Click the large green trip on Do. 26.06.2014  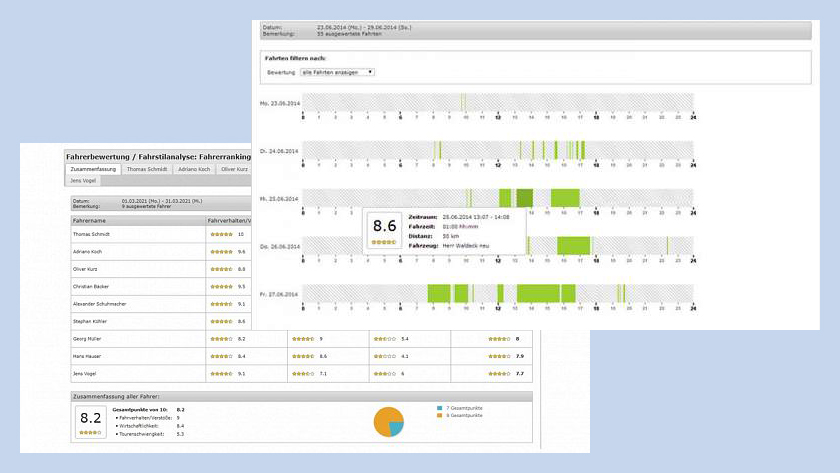573,245
